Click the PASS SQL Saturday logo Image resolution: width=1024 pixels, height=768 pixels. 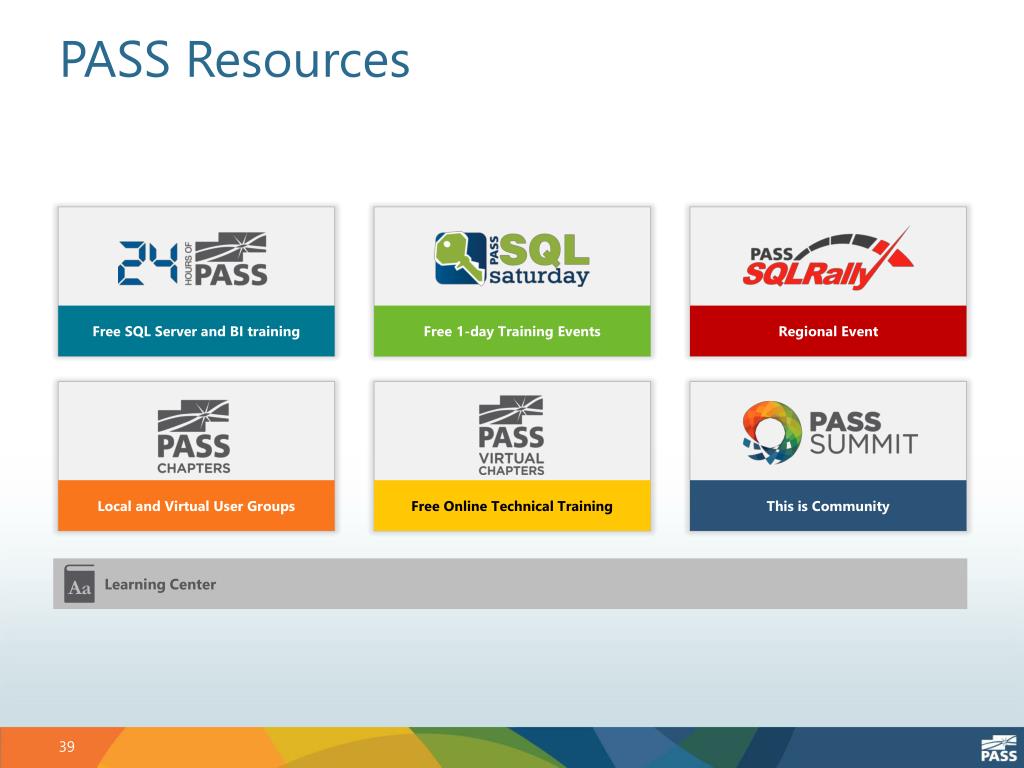point(512,259)
